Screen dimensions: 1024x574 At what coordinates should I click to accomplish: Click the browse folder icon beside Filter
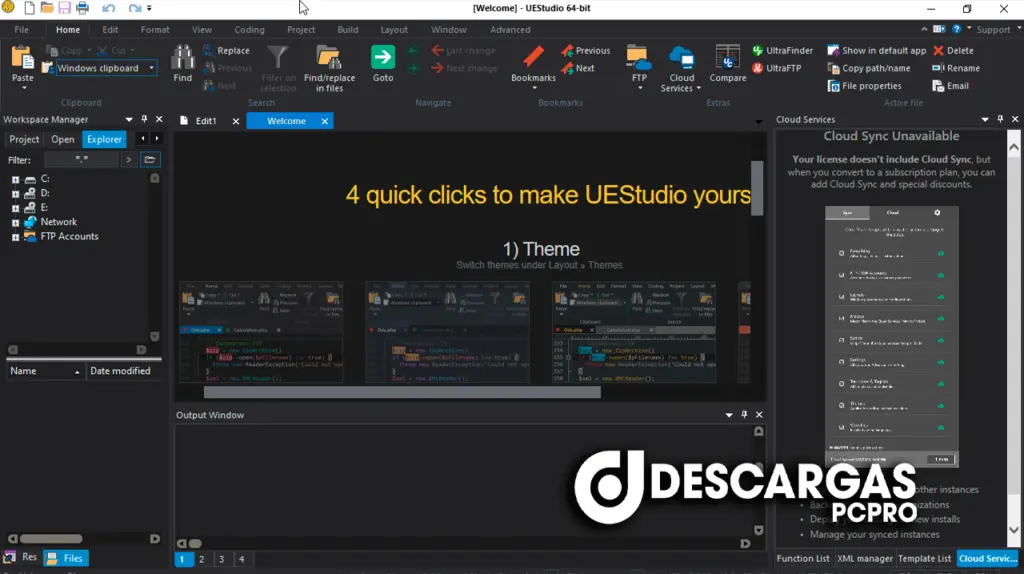(150, 159)
